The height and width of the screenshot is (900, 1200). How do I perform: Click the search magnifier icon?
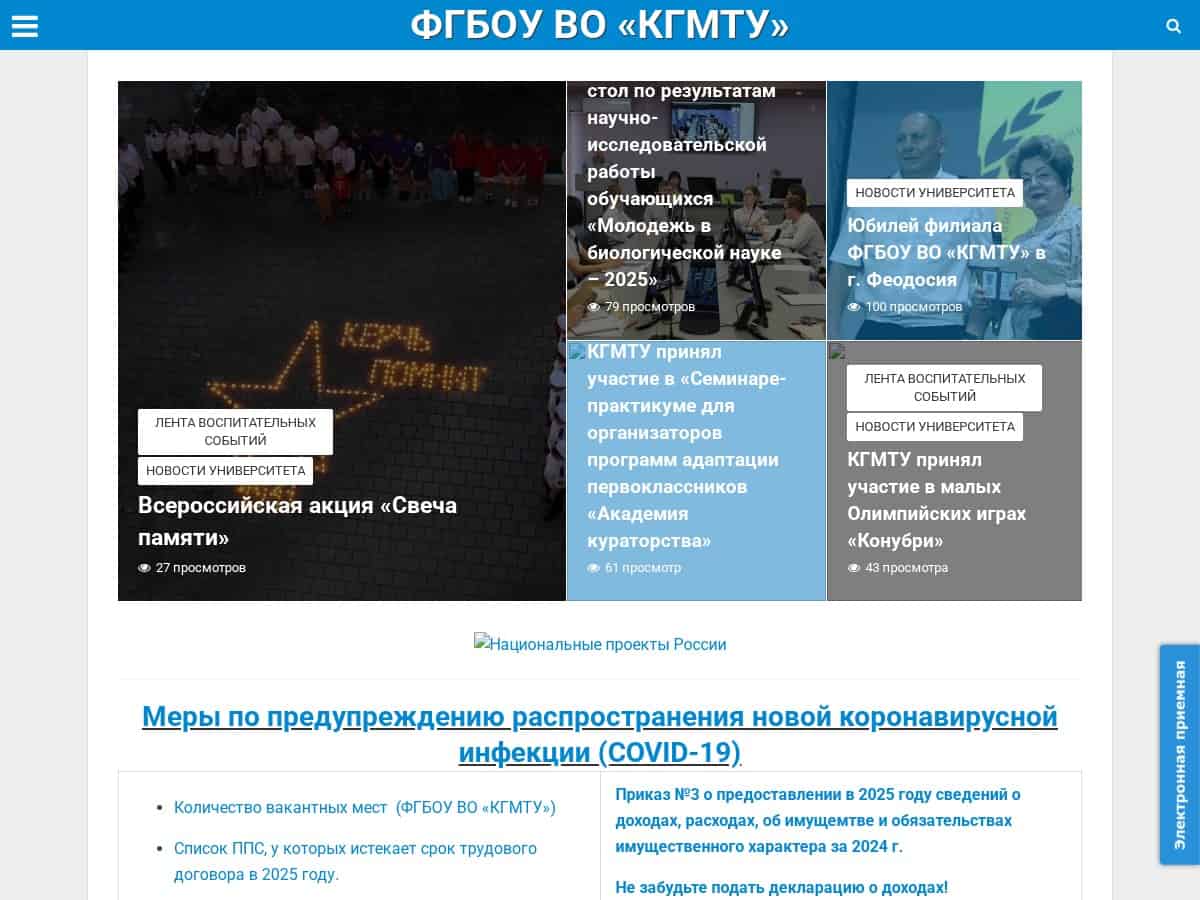click(x=1174, y=26)
